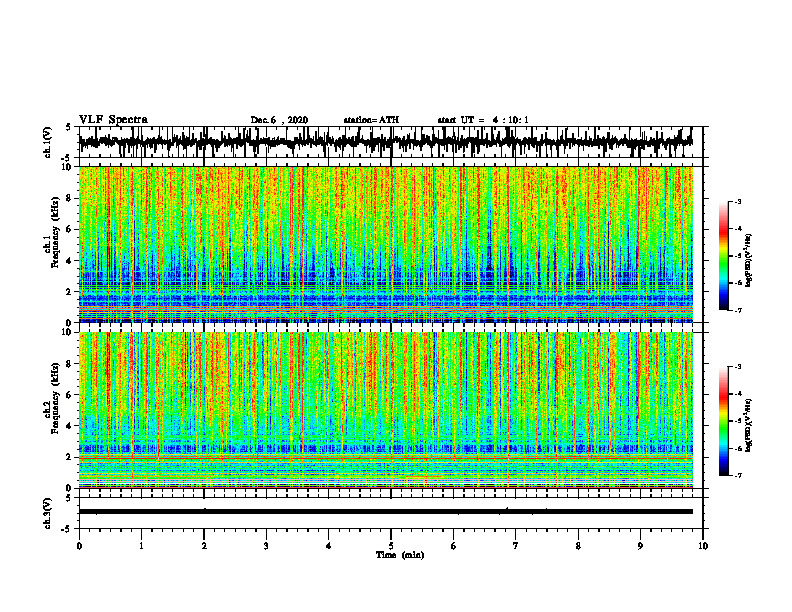Click time axis tick label "0"
Screen dimensions: 792x612
click(x=79, y=546)
